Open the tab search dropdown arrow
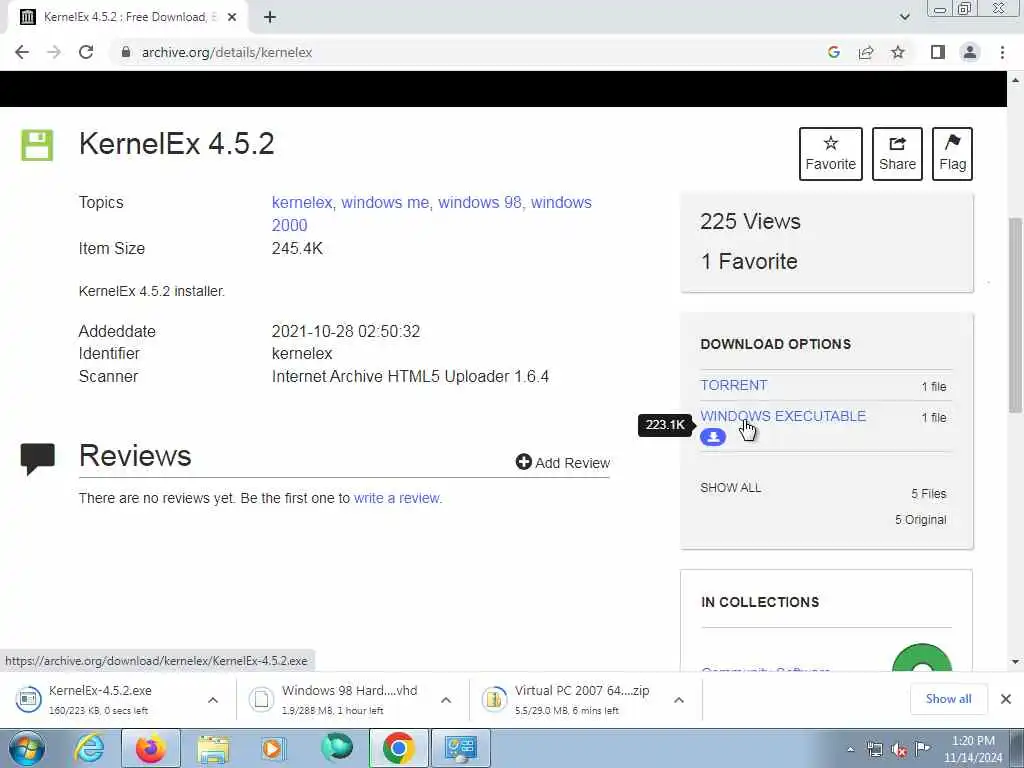The image size is (1024, 768). click(x=904, y=17)
